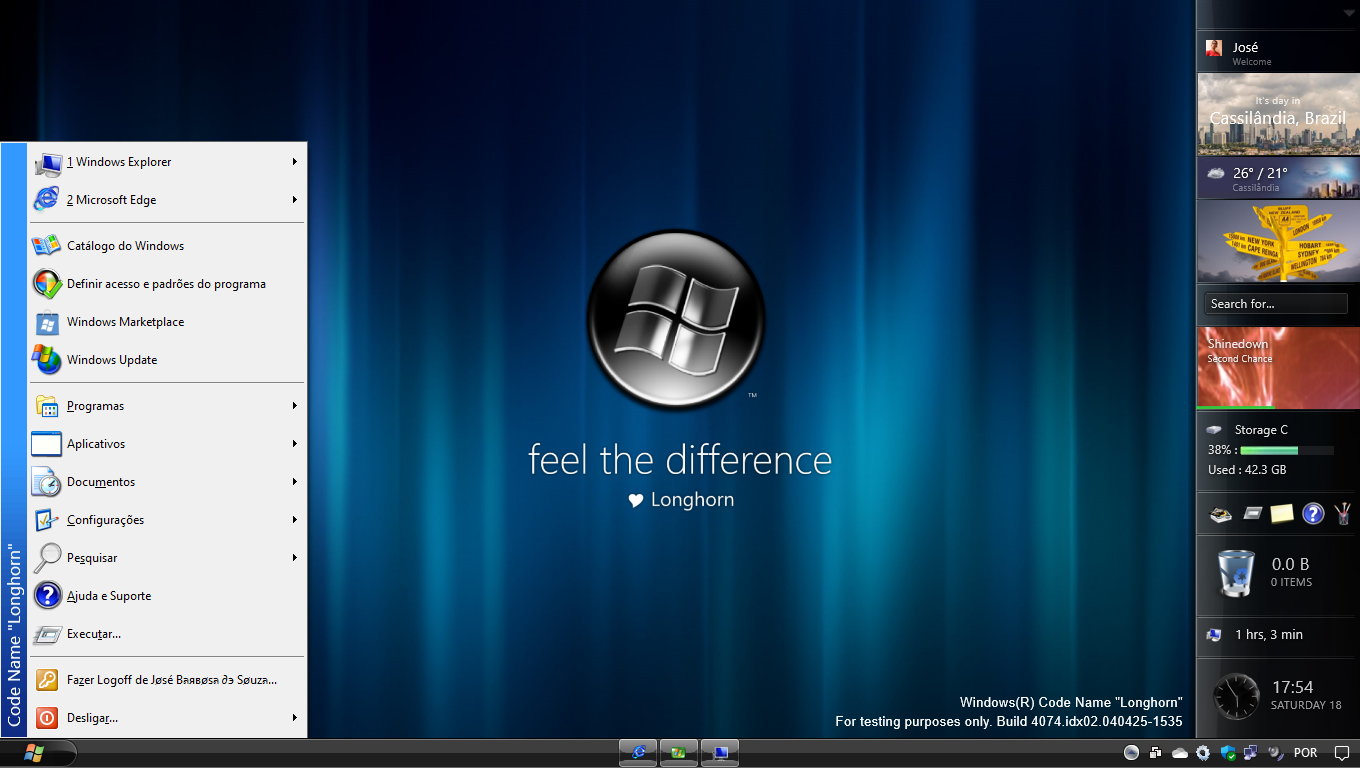Expand the Windows Explorer submenu arrow
The image size is (1360, 768).
pyautogui.click(x=295, y=162)
